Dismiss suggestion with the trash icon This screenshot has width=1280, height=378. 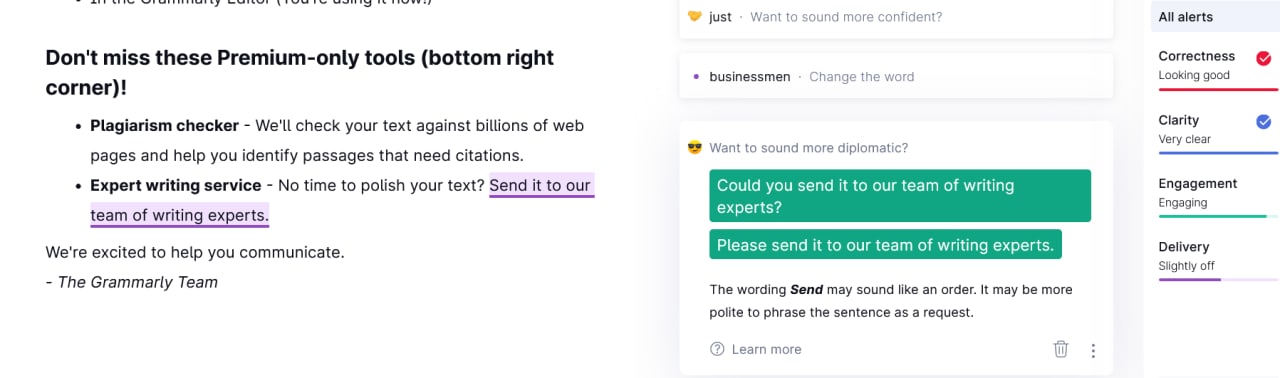coord(1061,349)
